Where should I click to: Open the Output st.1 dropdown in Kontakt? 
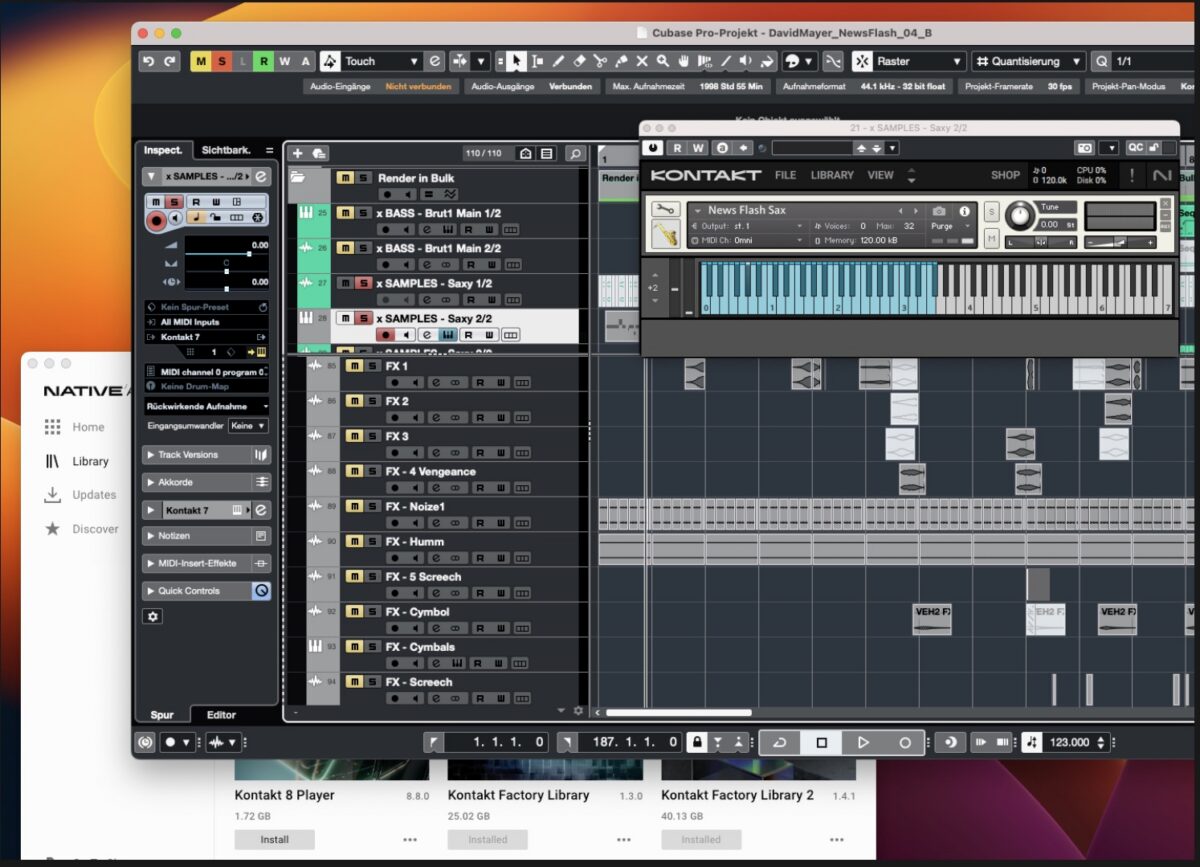[800, 226]
